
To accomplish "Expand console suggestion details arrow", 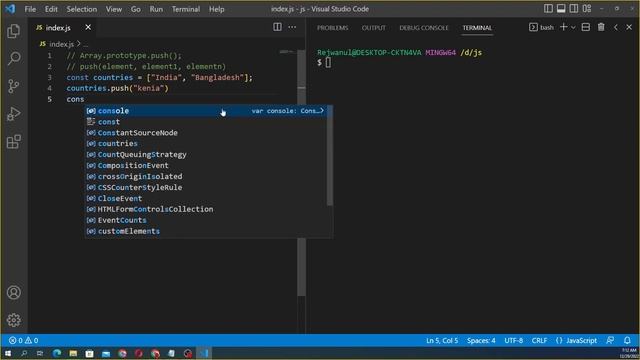I will click(x=322, y=111).
